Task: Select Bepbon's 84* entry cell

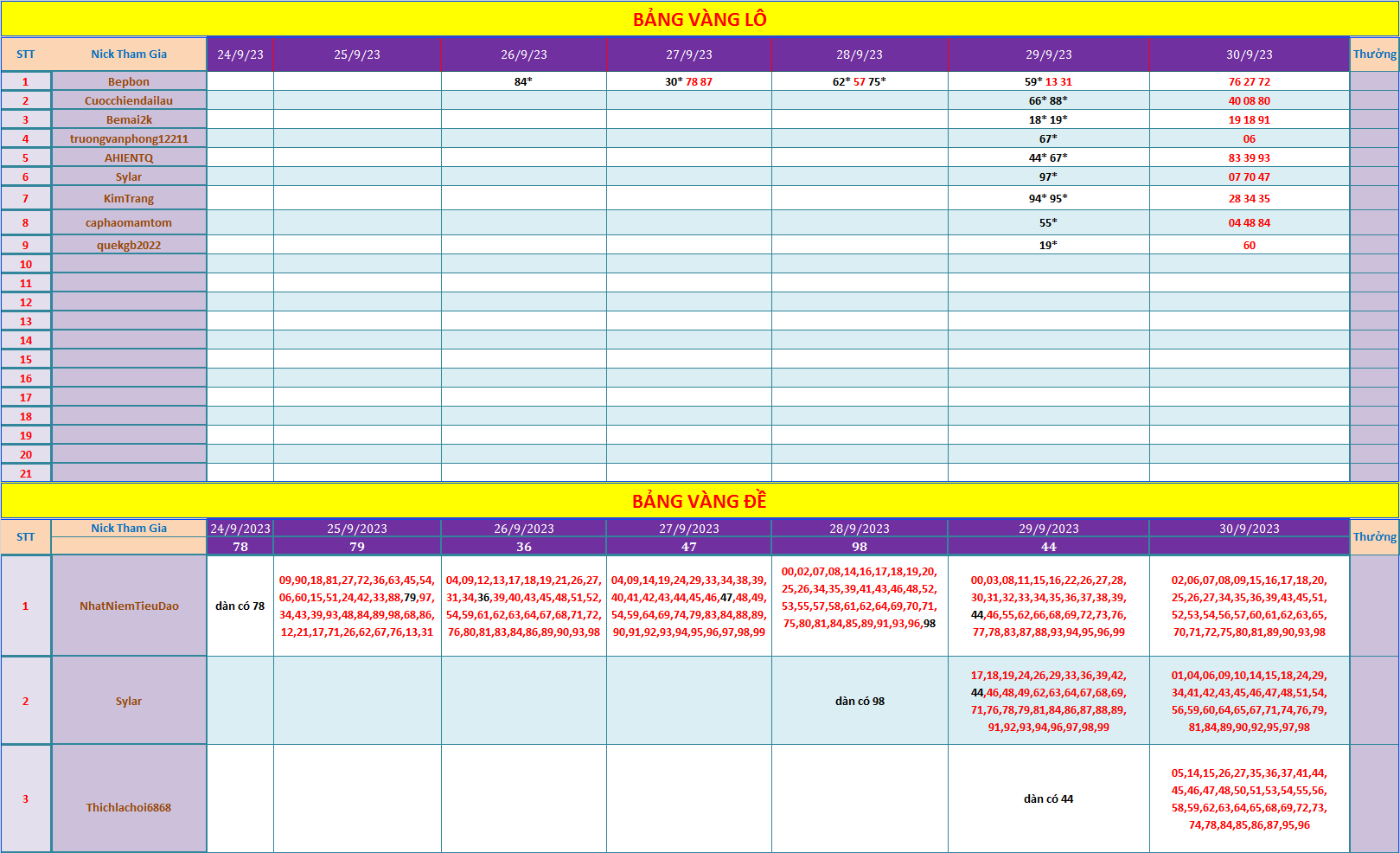Action: (524, 81)
